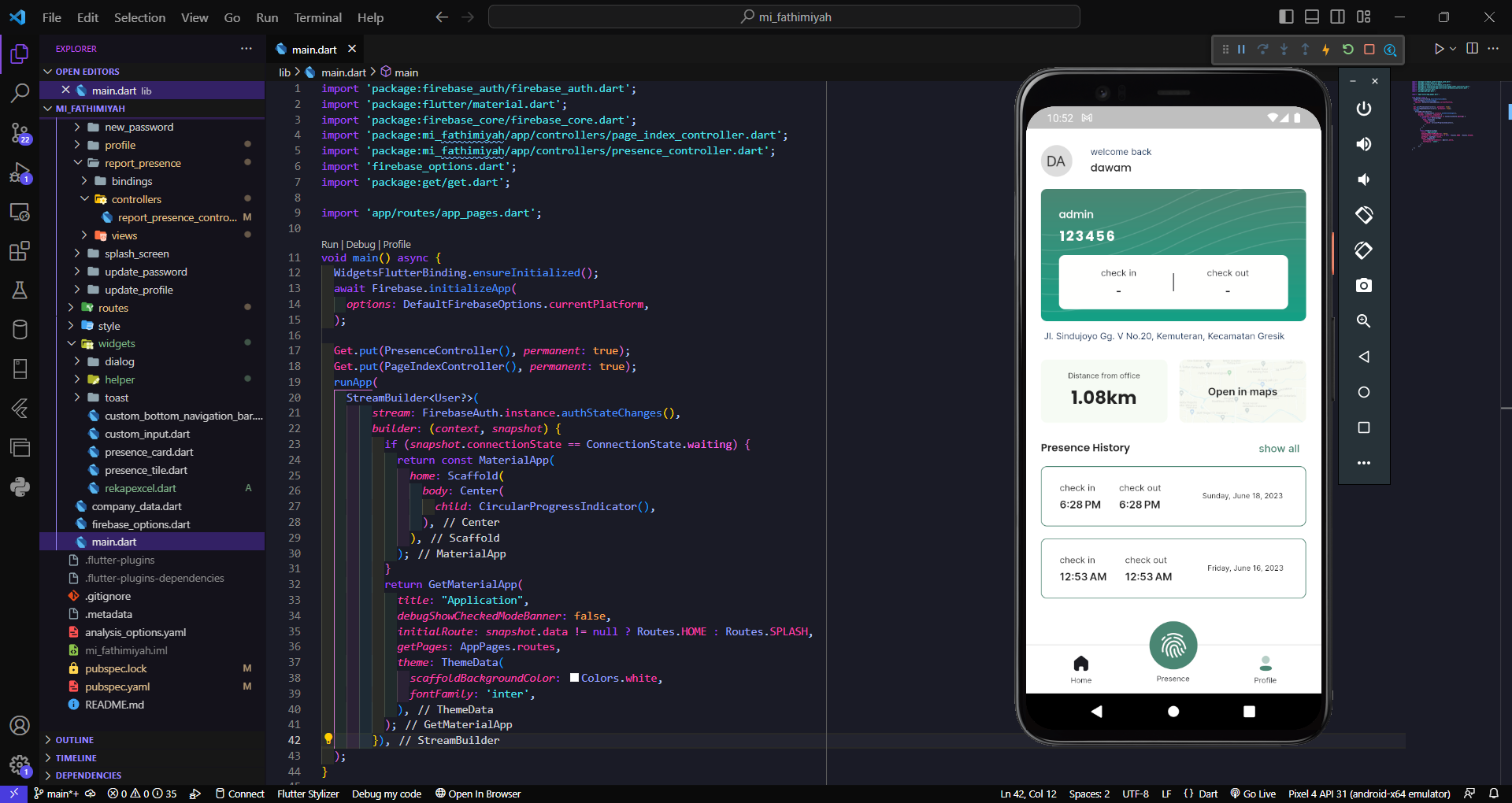Open the Terminal menu
The width and height of the screenshot is (1512, 803).
point(317,17)
